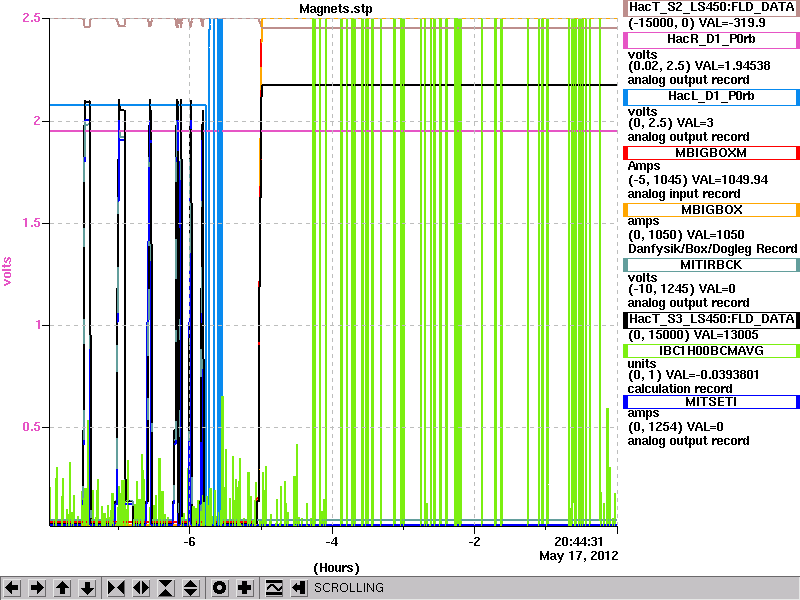Click the Danfysik/Box/Dogleg Record description
800x600 pixels.
712,248
